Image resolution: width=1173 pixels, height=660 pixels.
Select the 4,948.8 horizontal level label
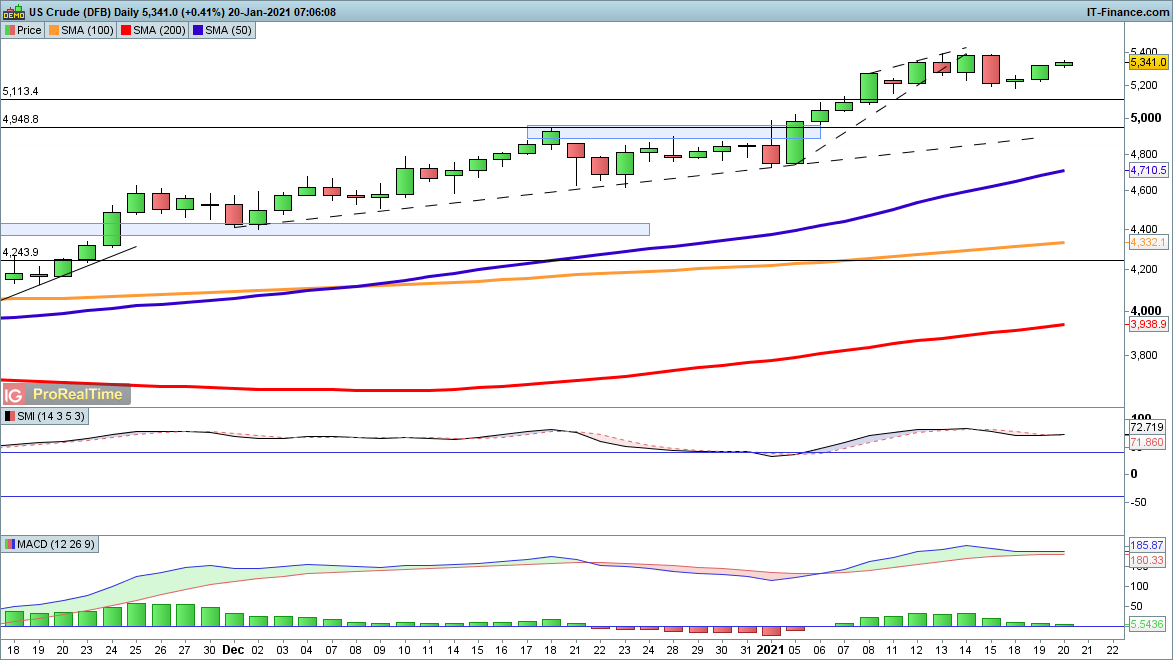21,119
